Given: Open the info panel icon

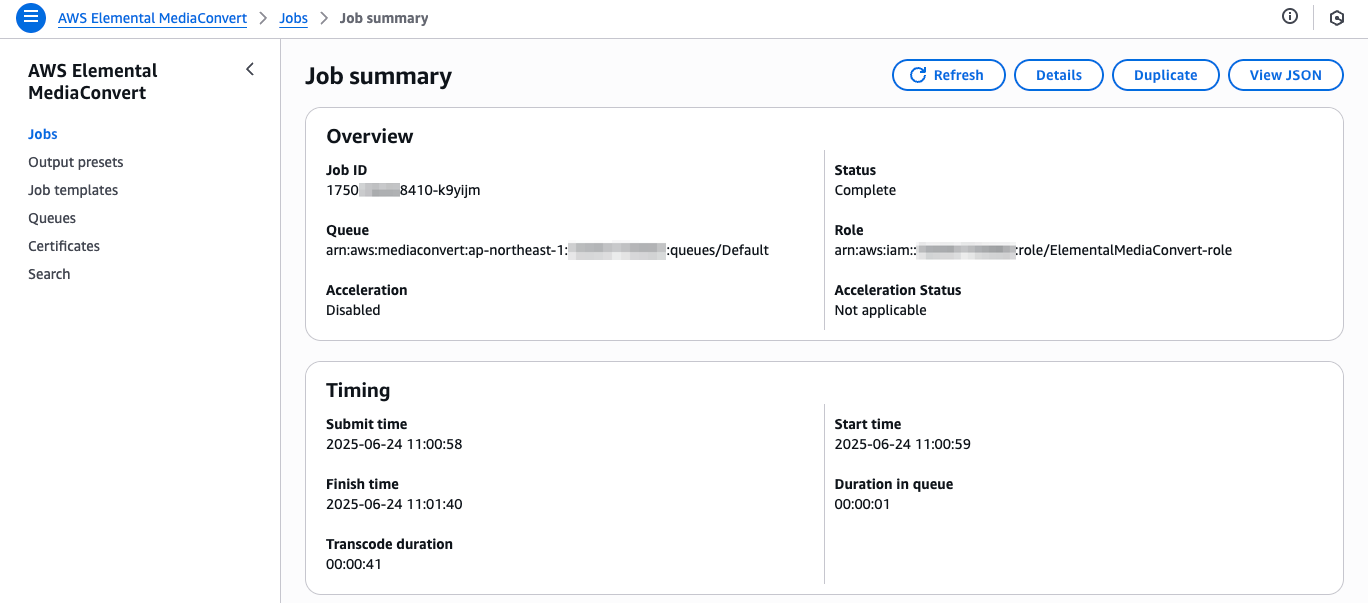Looking at the screenshot, I should click(x=1290, y=17).
